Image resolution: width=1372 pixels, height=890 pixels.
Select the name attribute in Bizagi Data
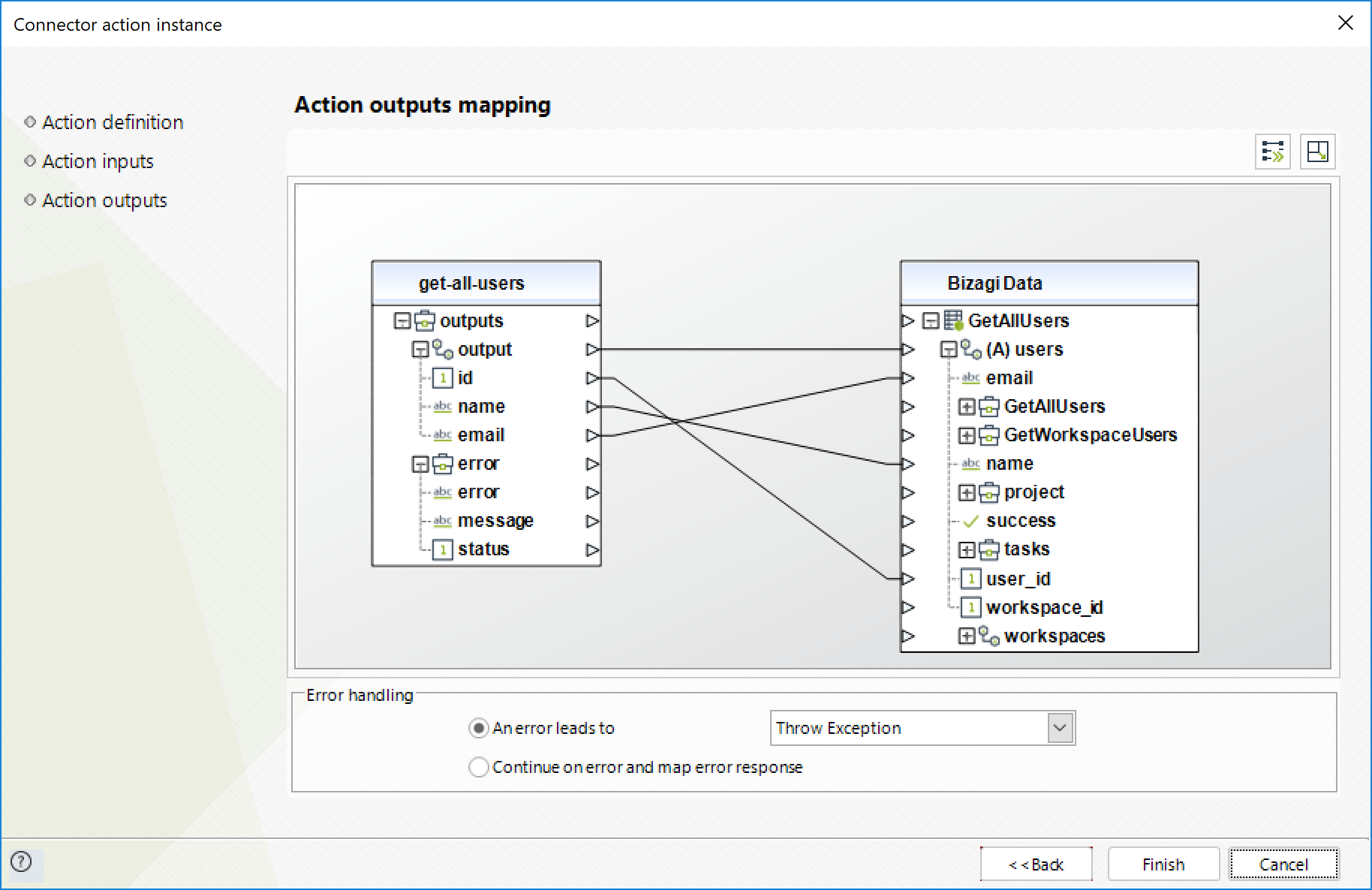(x=1009, y=464)
